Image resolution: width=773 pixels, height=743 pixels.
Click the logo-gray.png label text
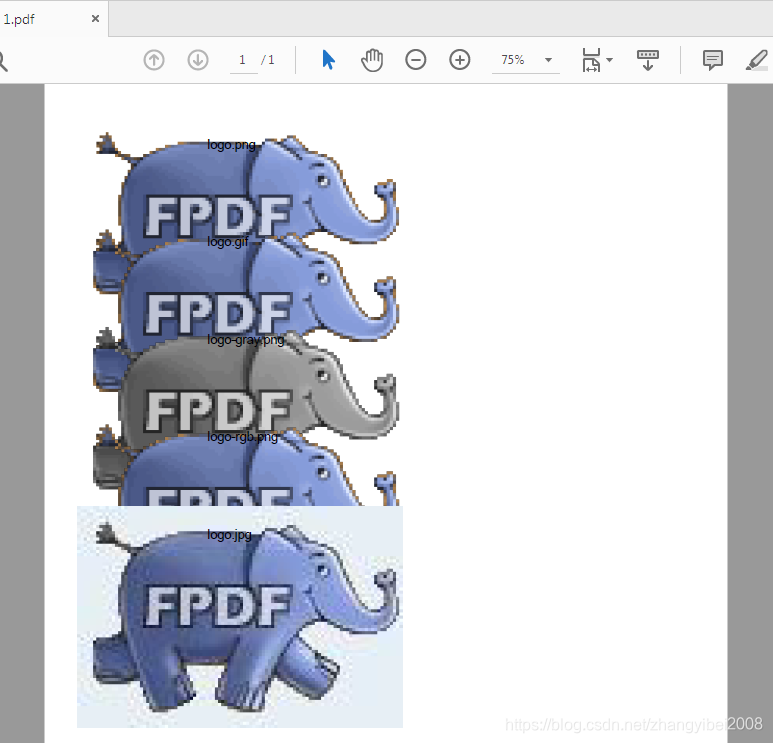[246, 340]
